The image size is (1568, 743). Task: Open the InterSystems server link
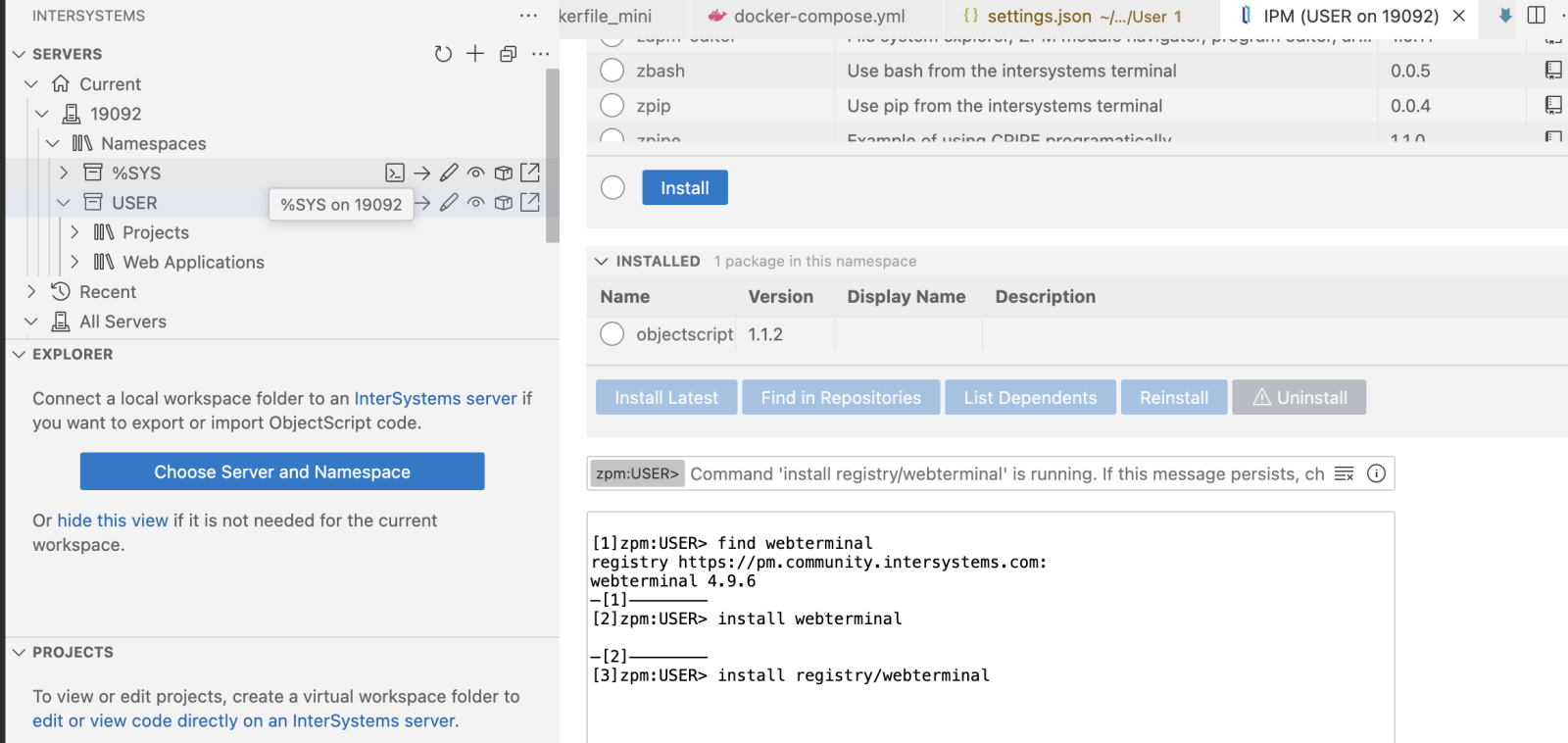click(435, 399)
